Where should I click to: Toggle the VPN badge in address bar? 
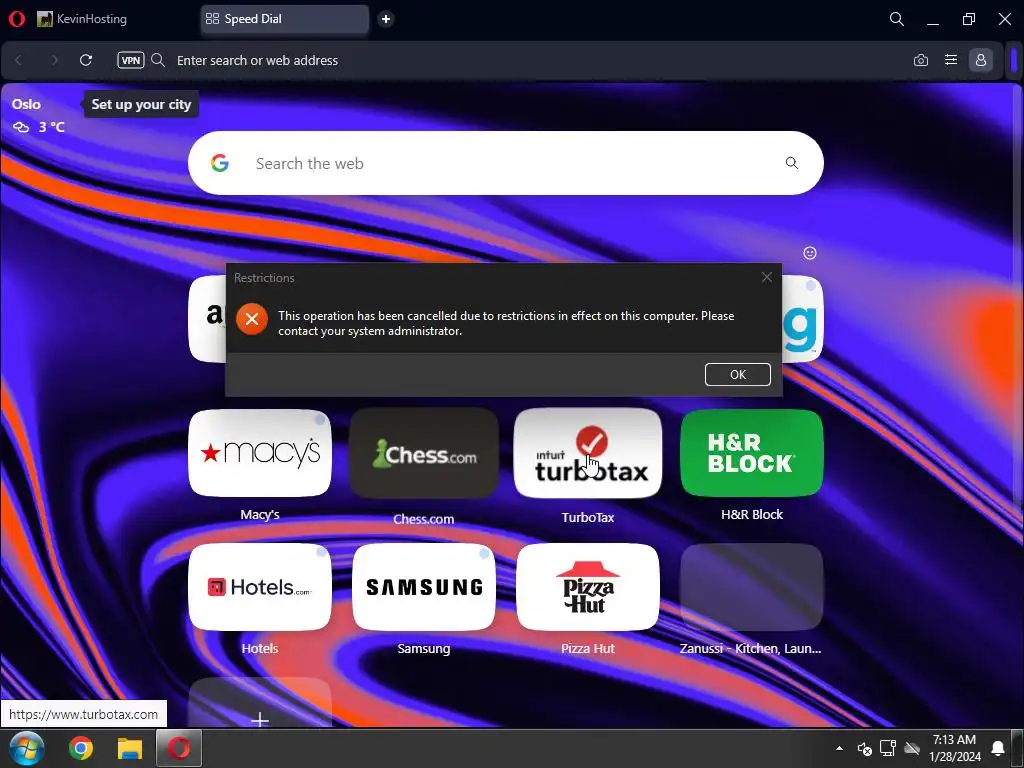pos(131,60)
